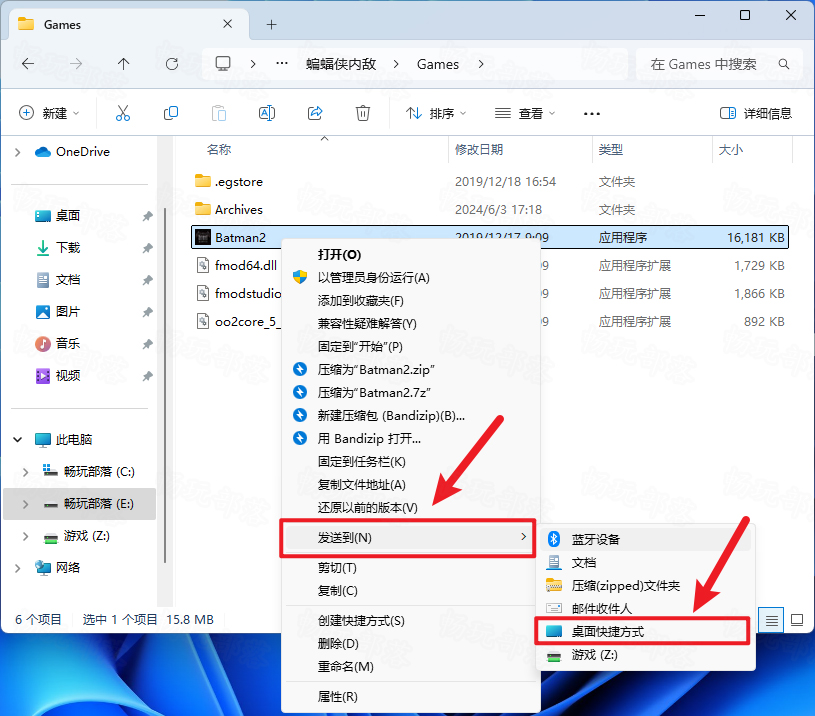Expand the 畅玩部落 (C:) drive
The width and height of the screenshot is (815, 716).
point(25,472)
